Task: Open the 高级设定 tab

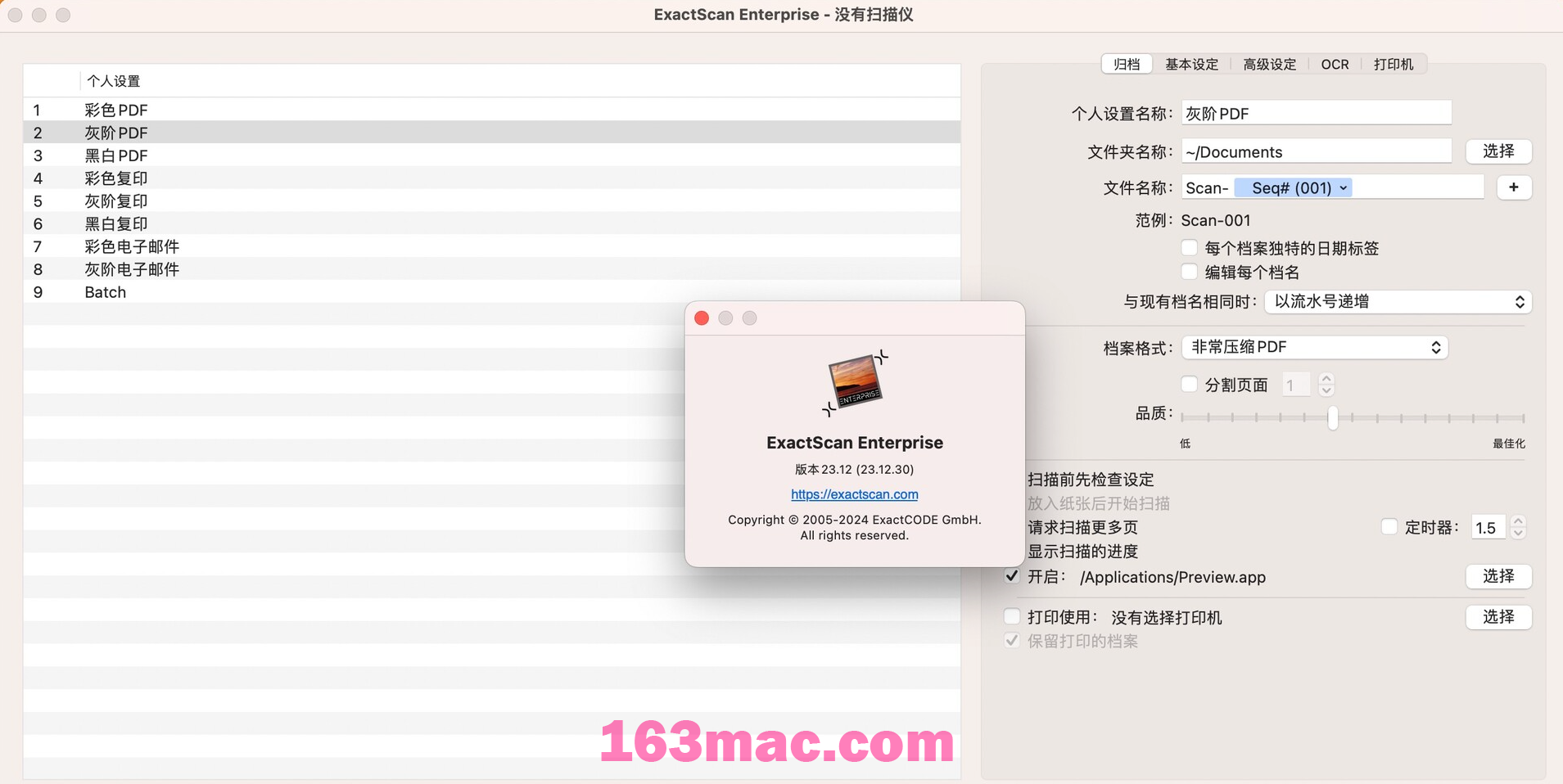Action: (x=1269, y=64)
